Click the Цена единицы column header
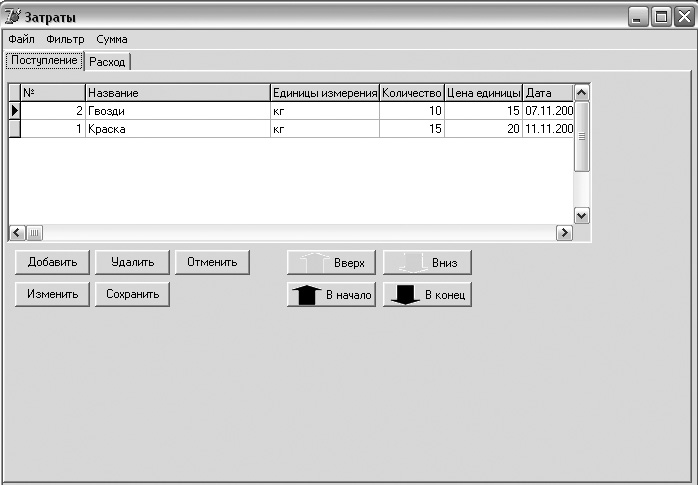Image resolution: width=698 pixels, height=485 pixels. (x=483, y=93)
